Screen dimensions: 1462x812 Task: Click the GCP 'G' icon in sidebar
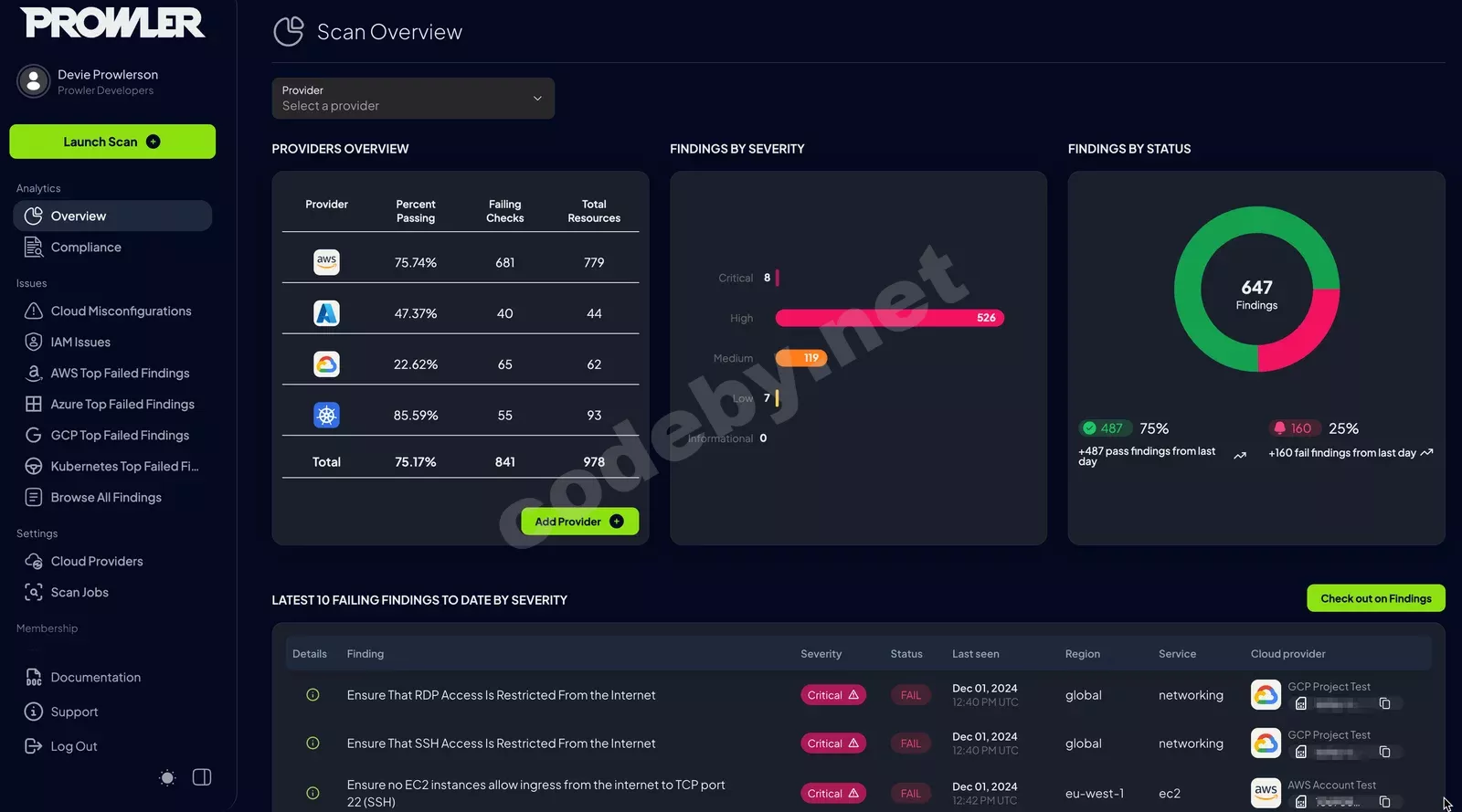pos(34,435)
